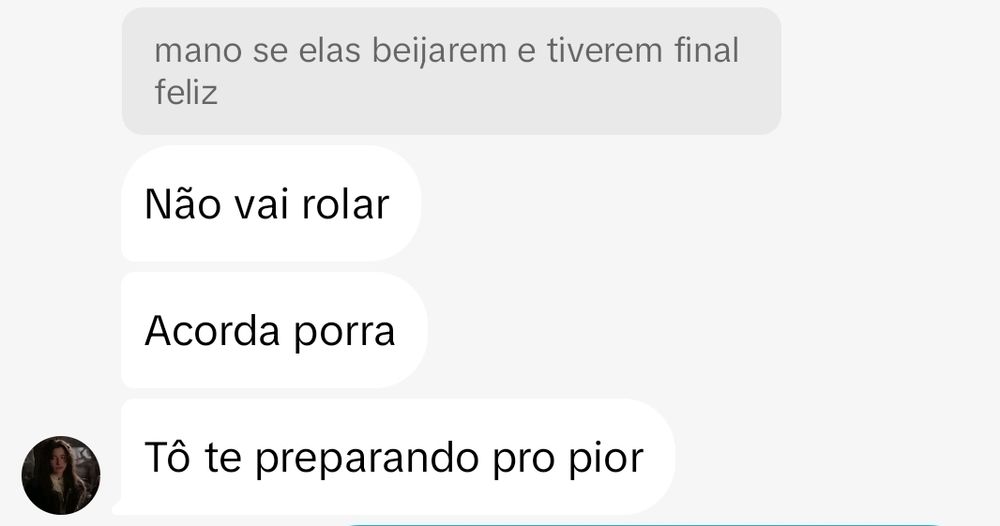Tap the gray quoted reply bubble

click(x=452, y=71)
